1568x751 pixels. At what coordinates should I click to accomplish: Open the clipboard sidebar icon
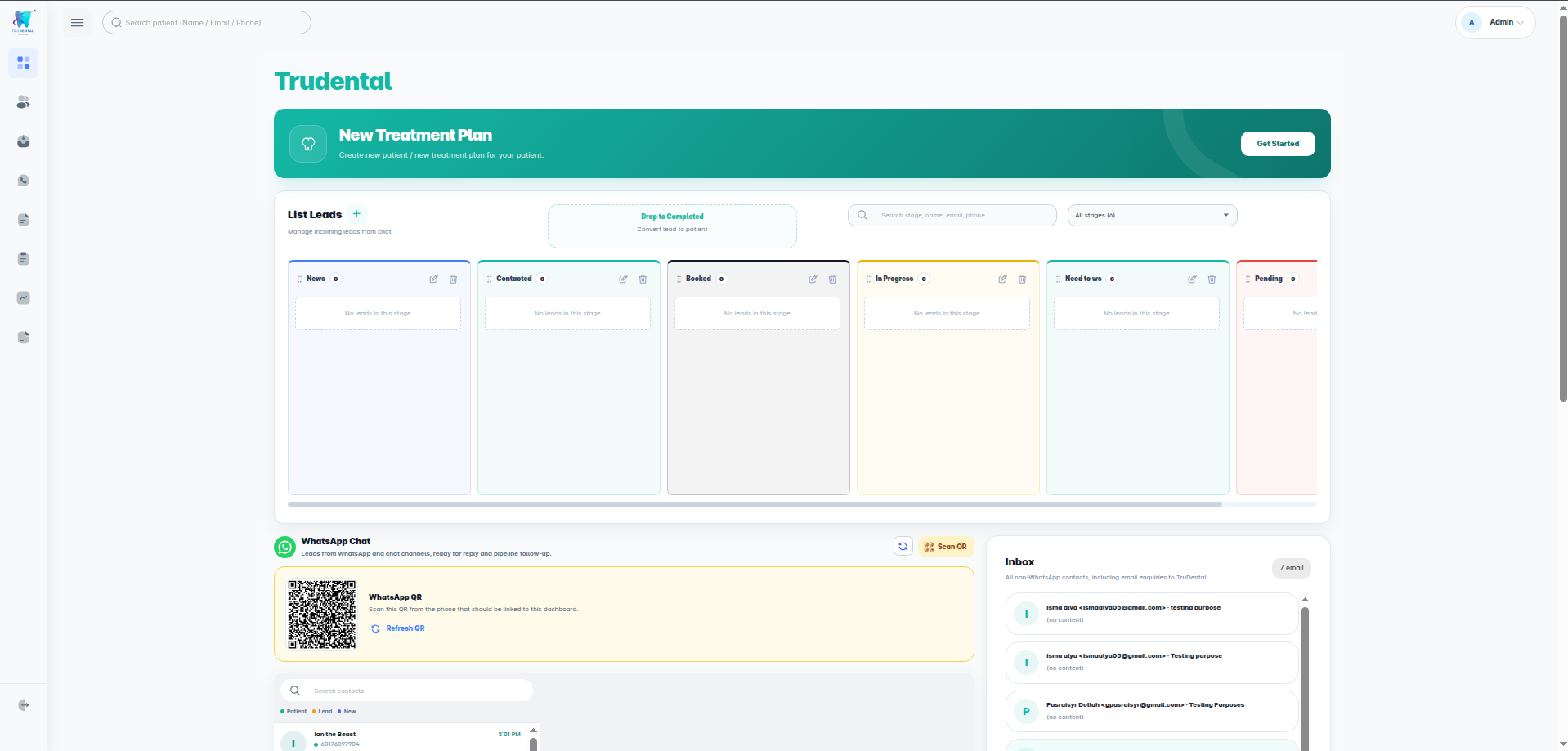(x=24, y=259)
